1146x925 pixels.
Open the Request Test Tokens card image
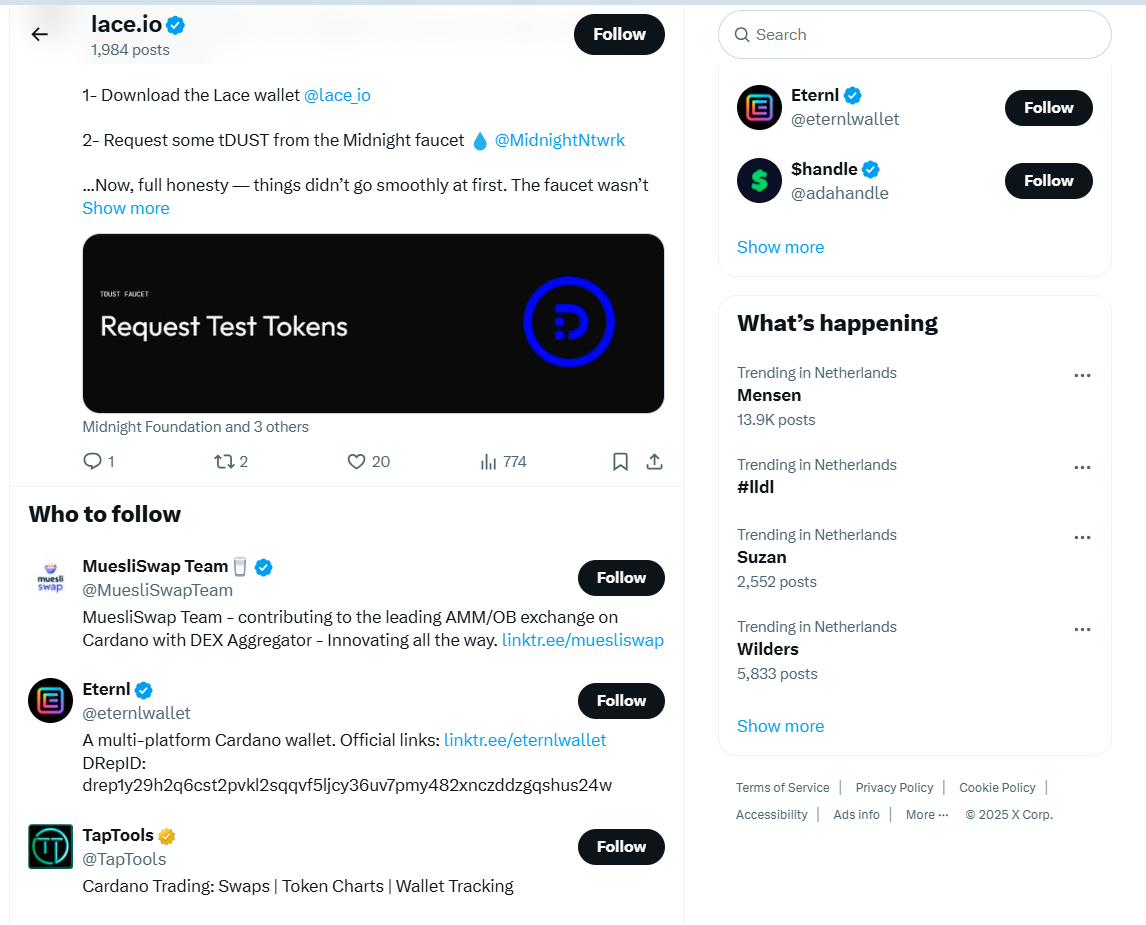[373, 323]
